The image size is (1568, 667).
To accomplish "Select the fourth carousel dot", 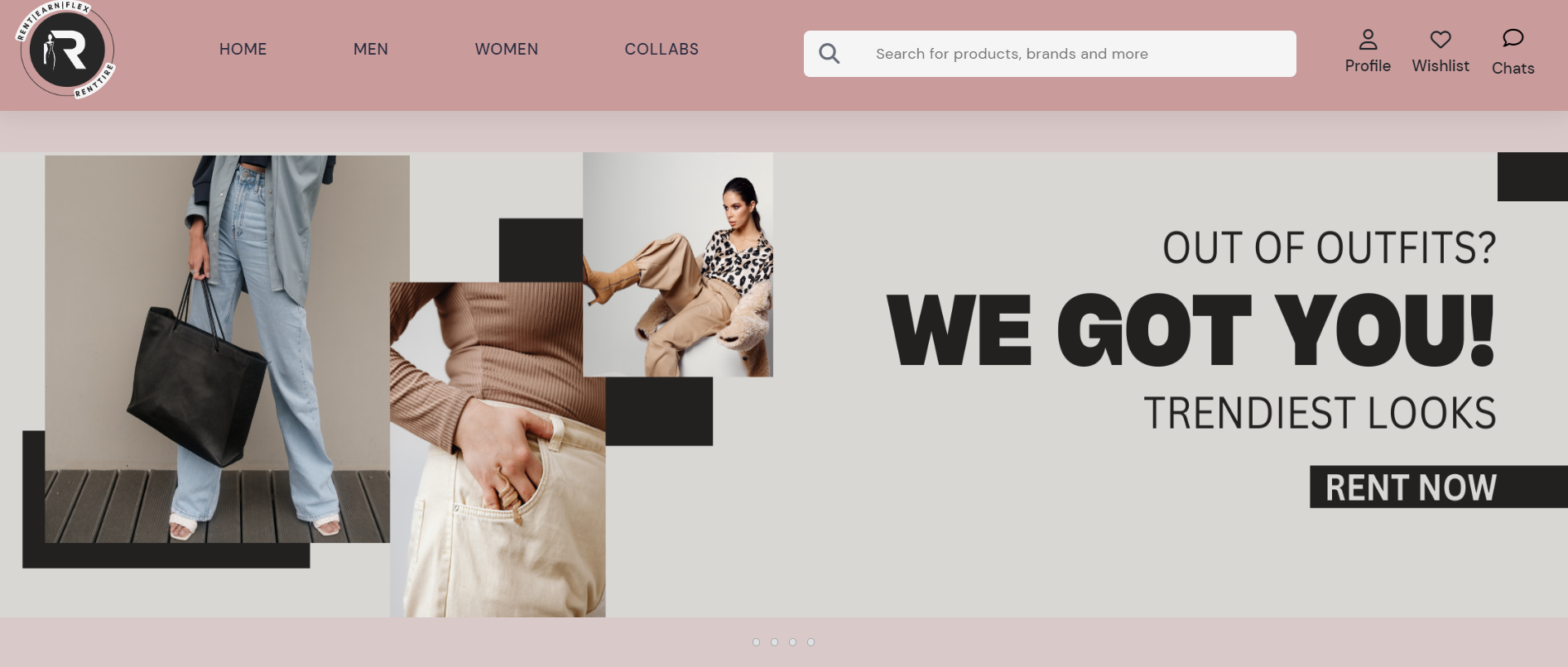I will tap(810, 642).
